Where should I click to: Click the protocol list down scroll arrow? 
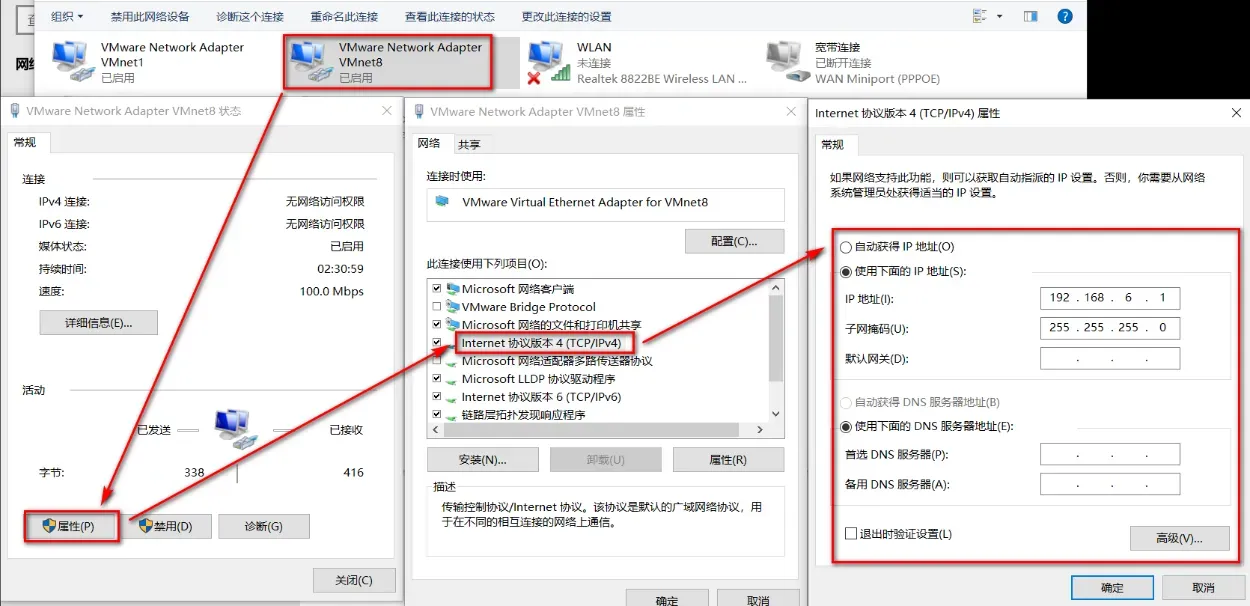tap(776, 413)
